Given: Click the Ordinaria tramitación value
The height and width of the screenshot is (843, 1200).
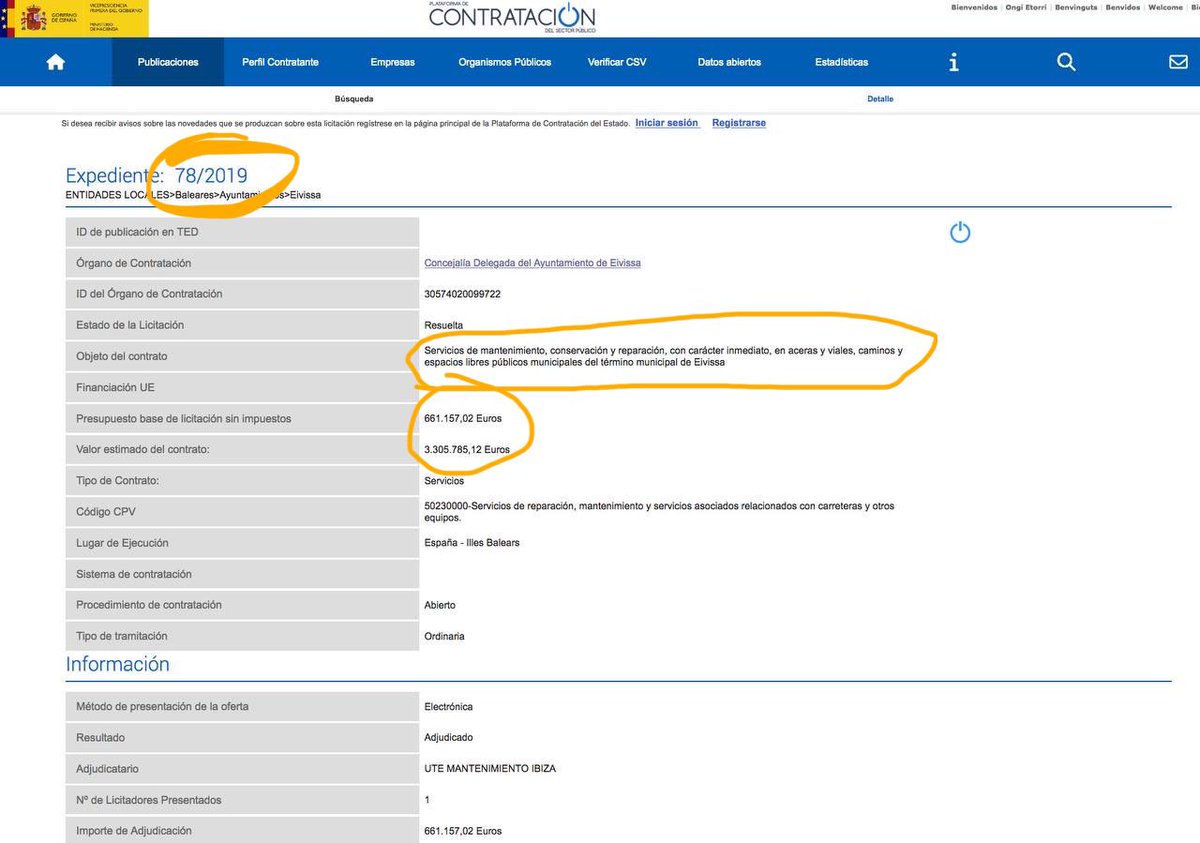Looking at the screenshot, I should pyautogui.click(x=444, y=636).
